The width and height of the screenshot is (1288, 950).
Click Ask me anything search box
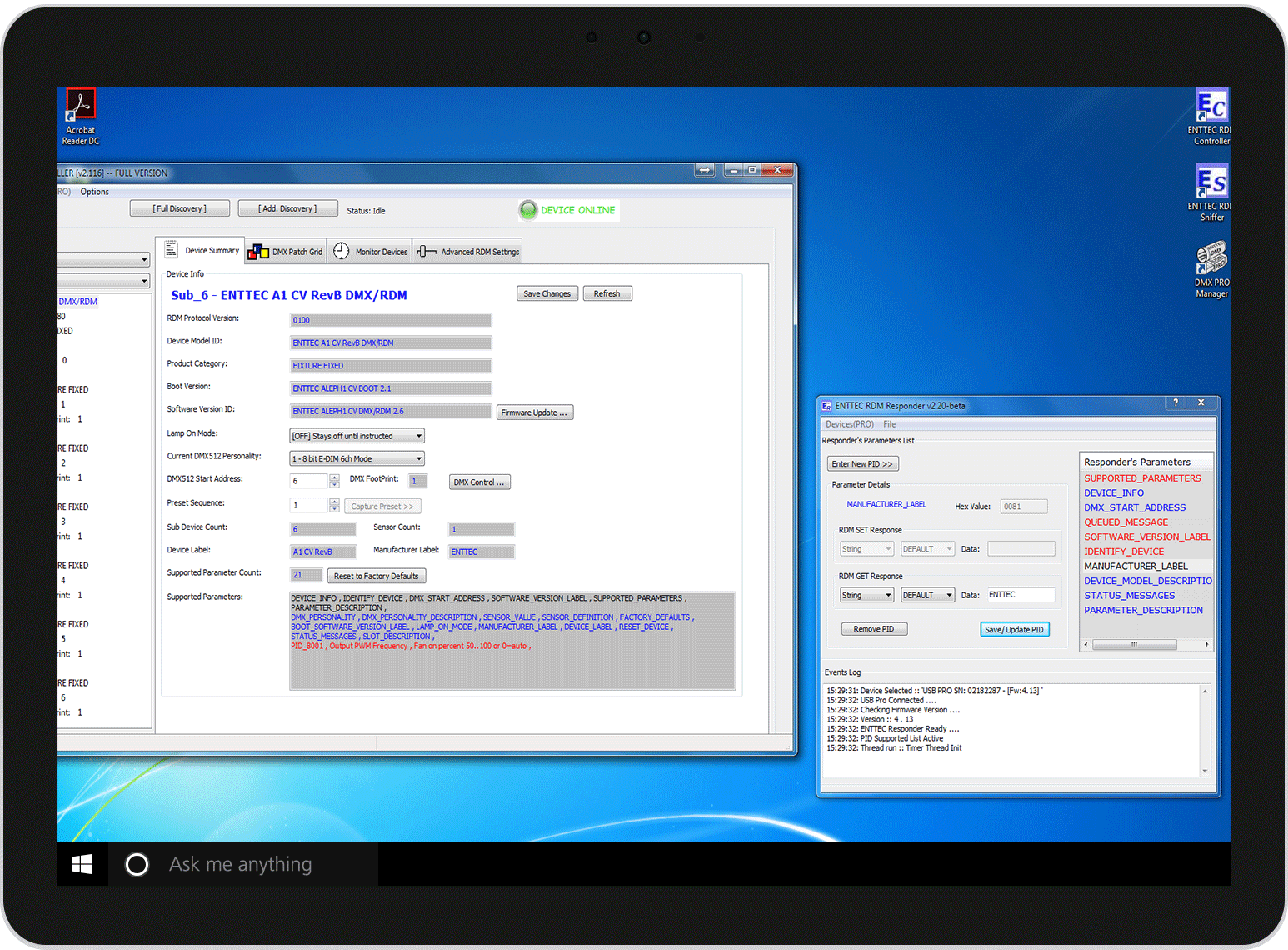point(243,864)
